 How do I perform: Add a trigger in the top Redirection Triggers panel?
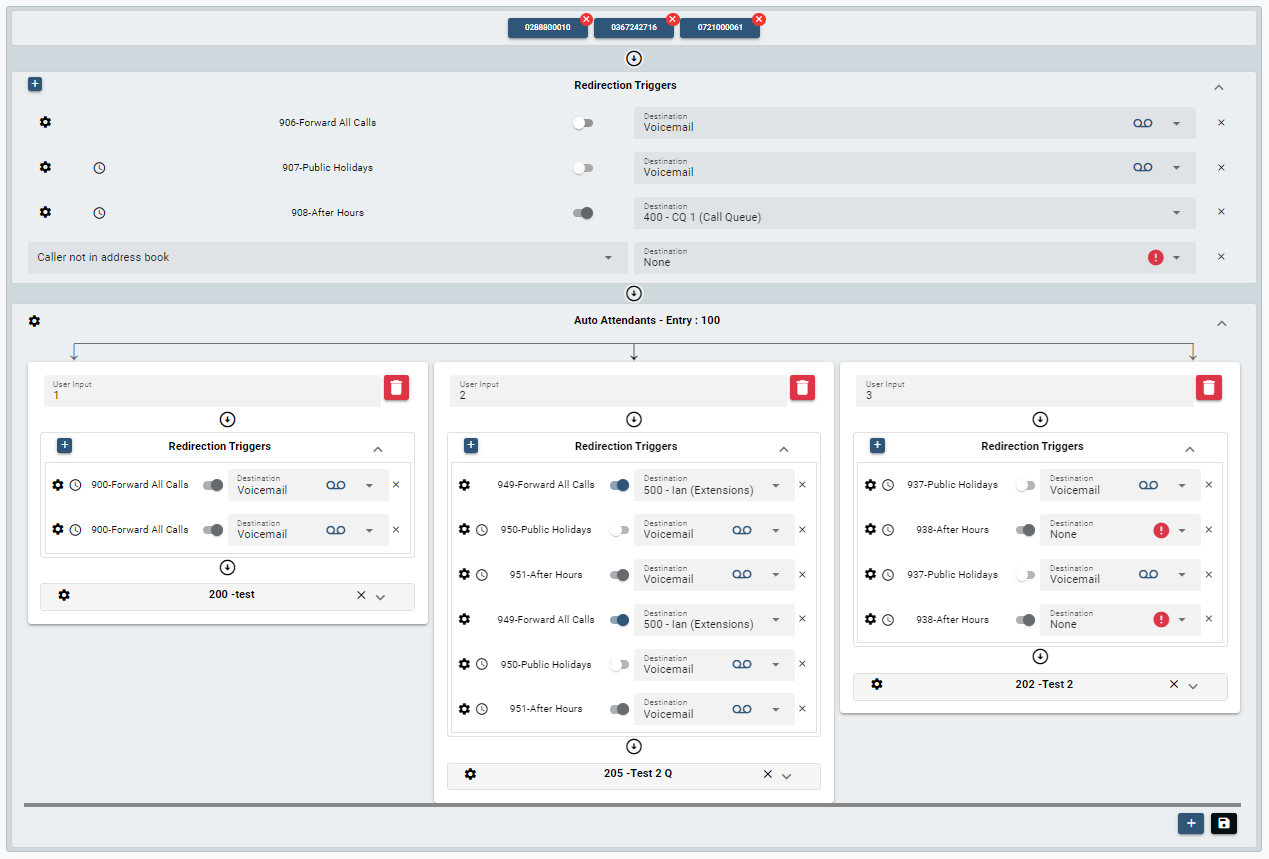point(35,85)
